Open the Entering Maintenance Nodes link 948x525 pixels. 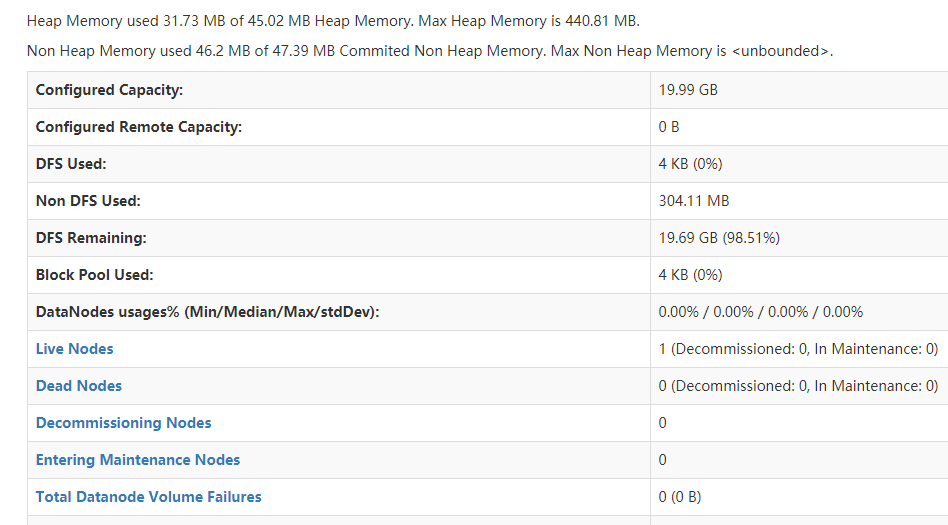[x=138, y=460]
